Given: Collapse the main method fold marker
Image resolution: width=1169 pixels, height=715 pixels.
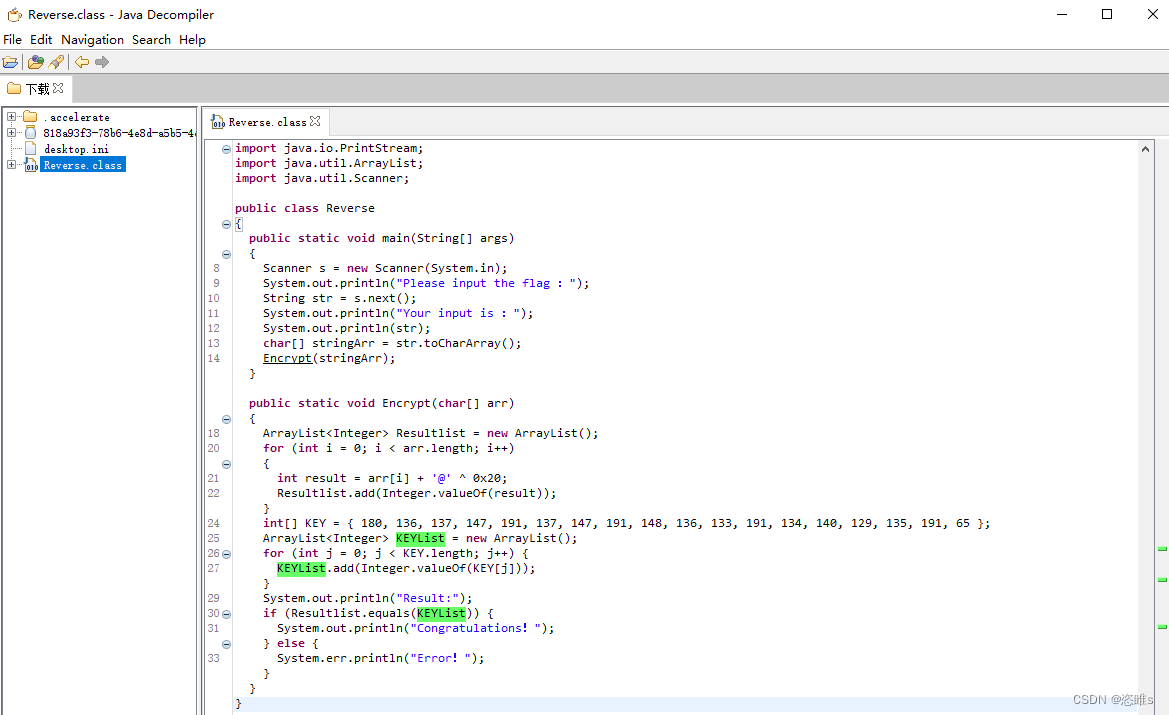Looking at the screenshot, I should point(226,253).
